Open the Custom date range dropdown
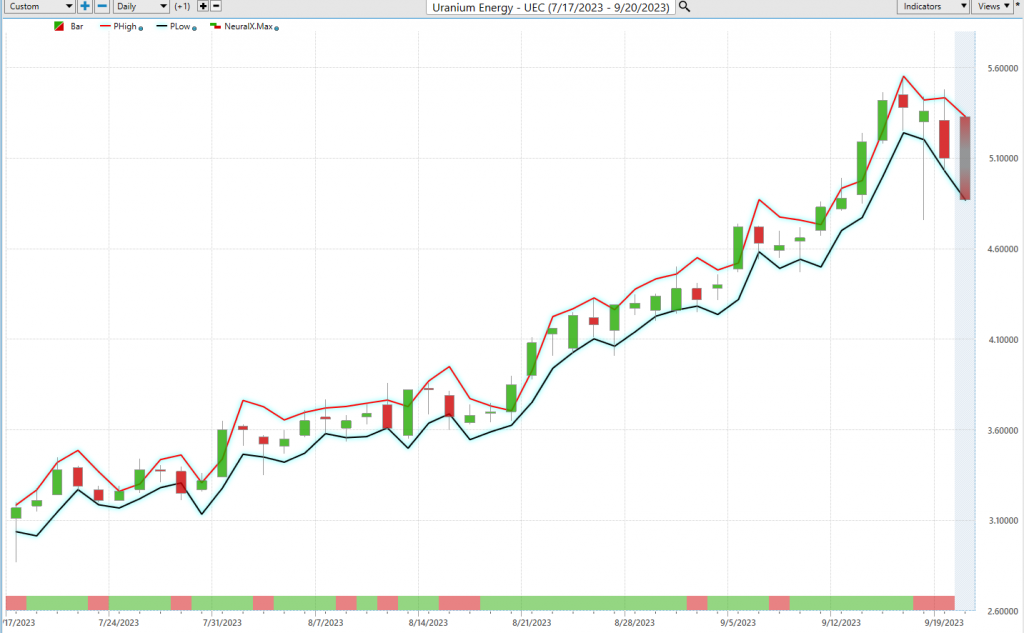The height and width of the screenshot is (633, 1024). [x=40, y=7]
